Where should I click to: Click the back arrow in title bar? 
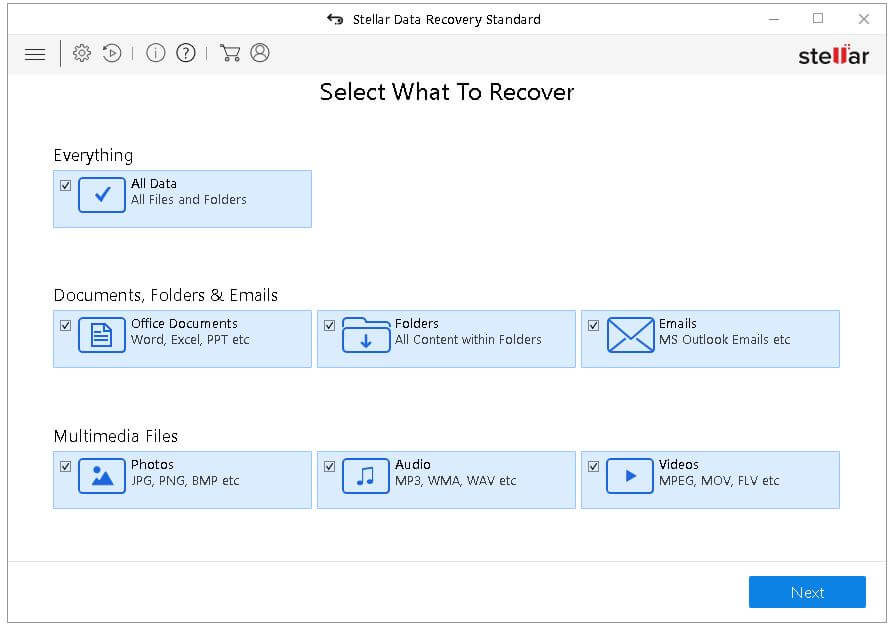(x=335, y=19)
